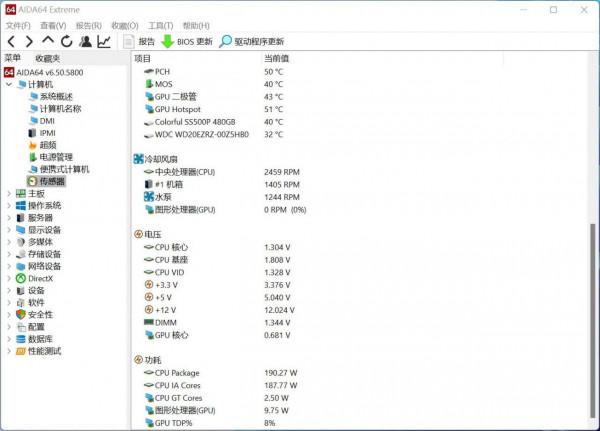The image size is (600, 431).
Task: Click the 操作系统 Windows logo icon
Action: 21,206
